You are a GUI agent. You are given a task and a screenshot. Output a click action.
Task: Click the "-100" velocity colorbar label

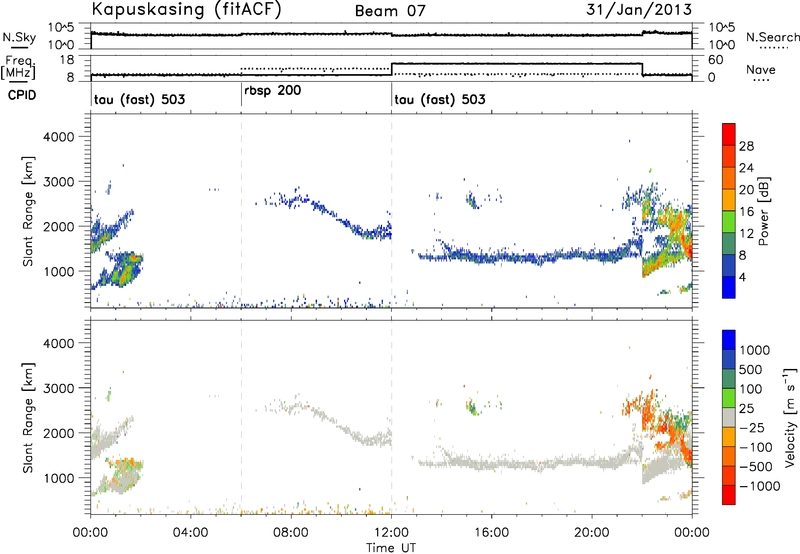point(756,447)
